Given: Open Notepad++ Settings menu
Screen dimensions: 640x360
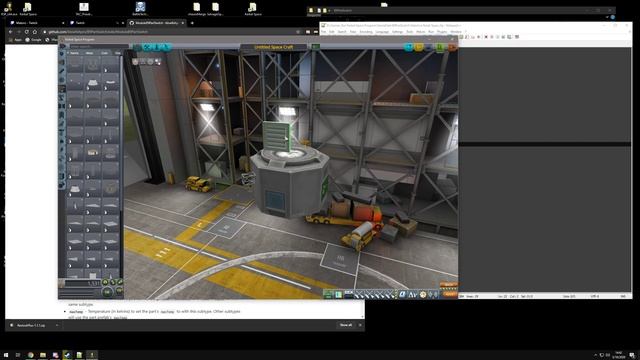Looking at the screenshot, I should click(397, 32).
